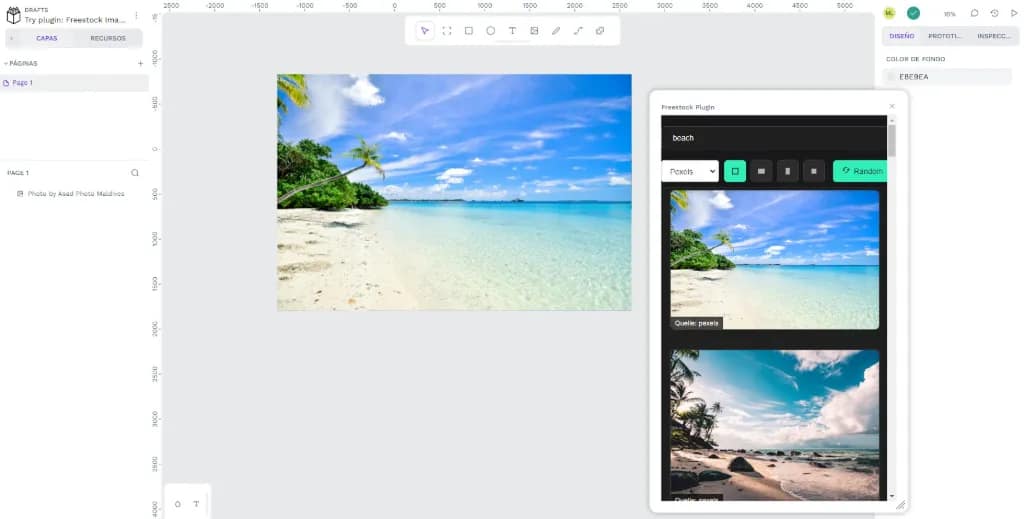
Task: Close the Freestock Plugin window
Action: 892,106
